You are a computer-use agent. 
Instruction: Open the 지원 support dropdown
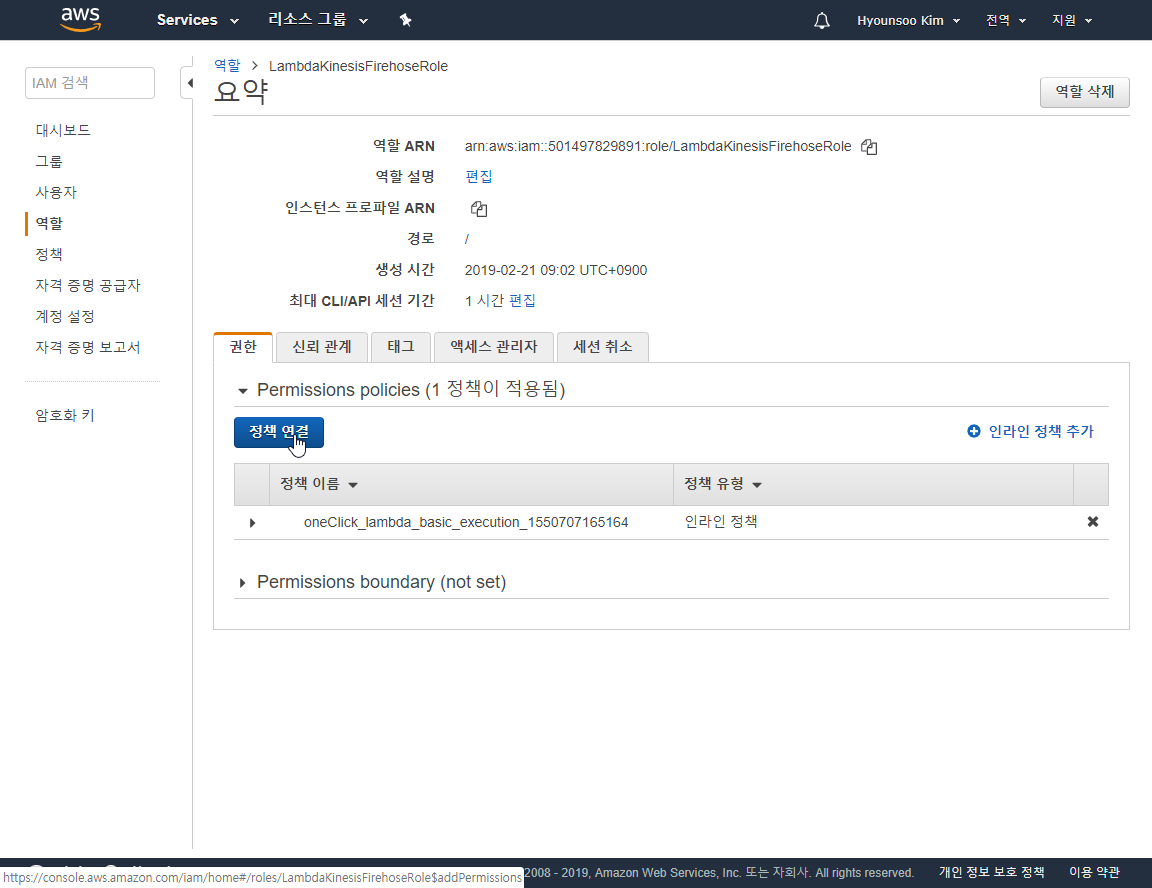(x=1072, y=21)
